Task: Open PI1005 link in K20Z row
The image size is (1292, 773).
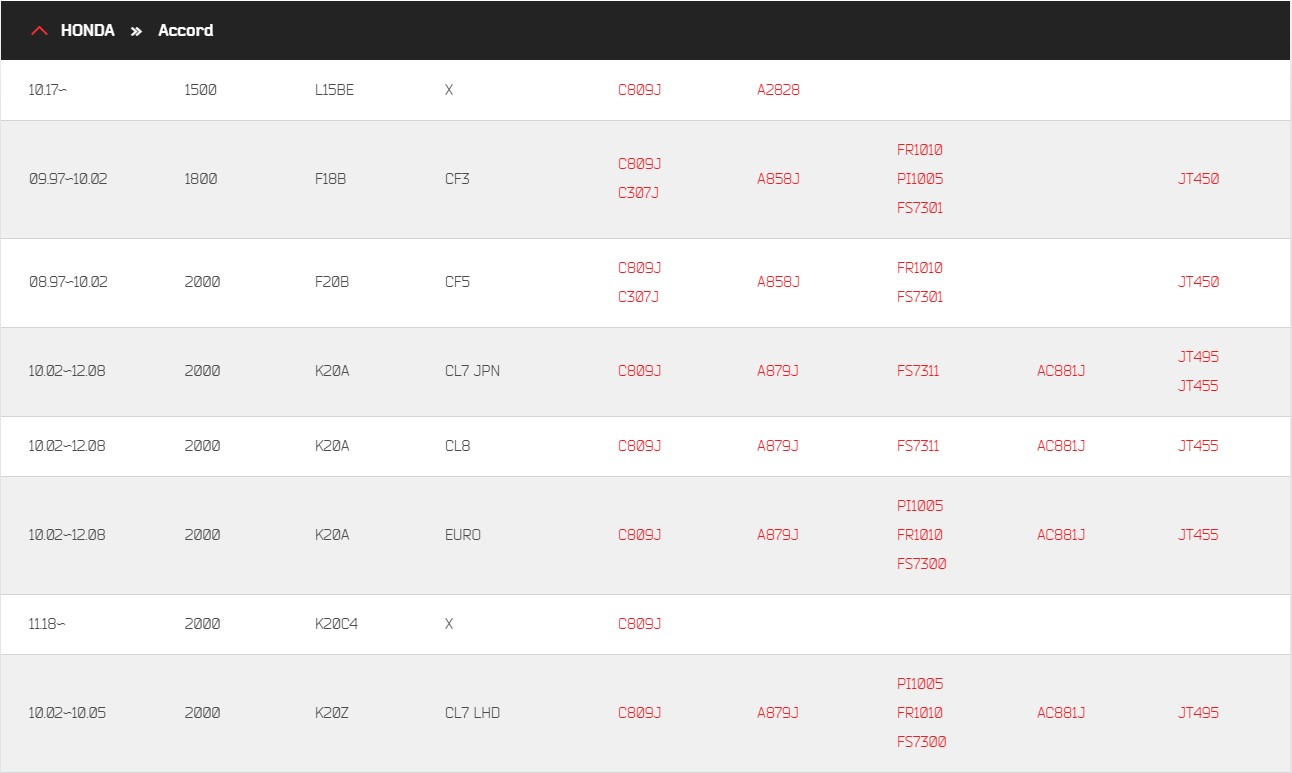Action: [920, 684]
